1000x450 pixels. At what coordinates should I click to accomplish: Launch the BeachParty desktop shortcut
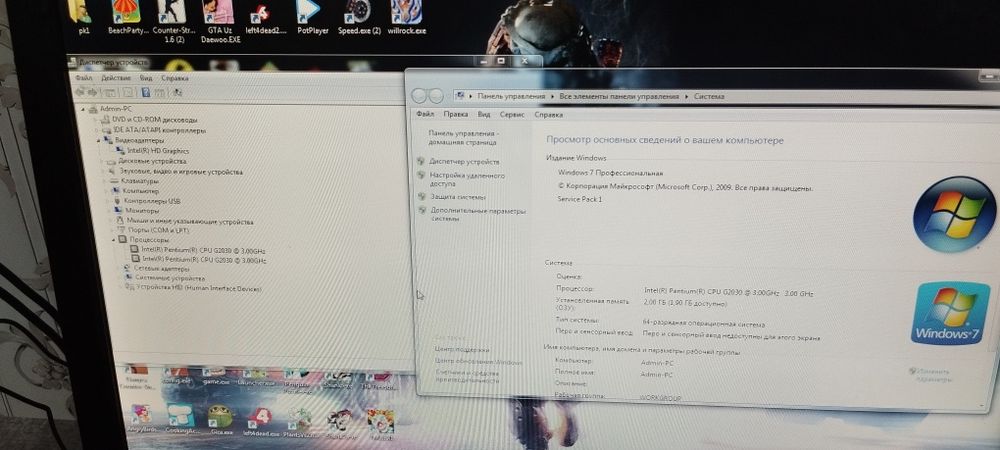(127, 17)
